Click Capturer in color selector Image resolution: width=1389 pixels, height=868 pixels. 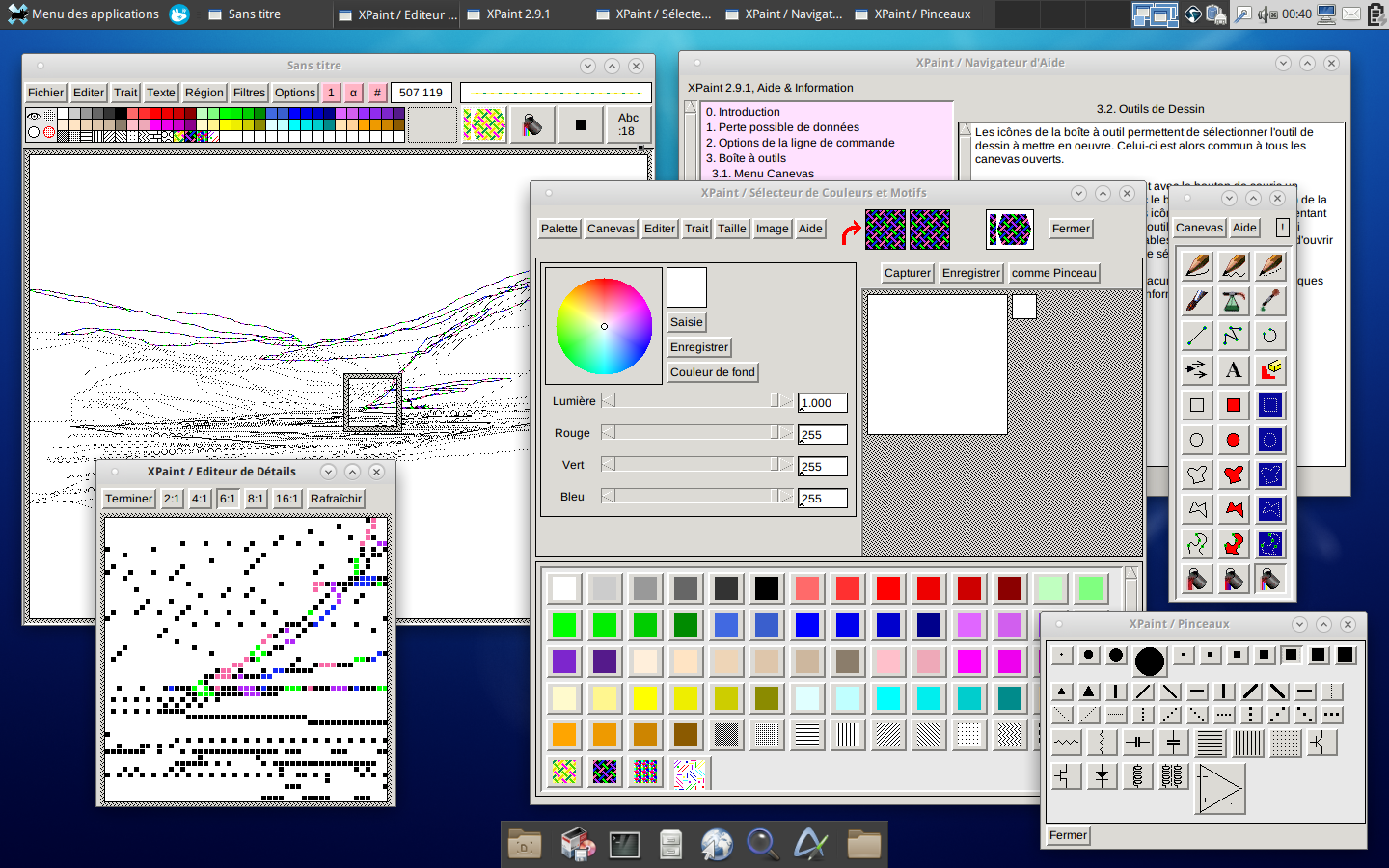point(908,273)
